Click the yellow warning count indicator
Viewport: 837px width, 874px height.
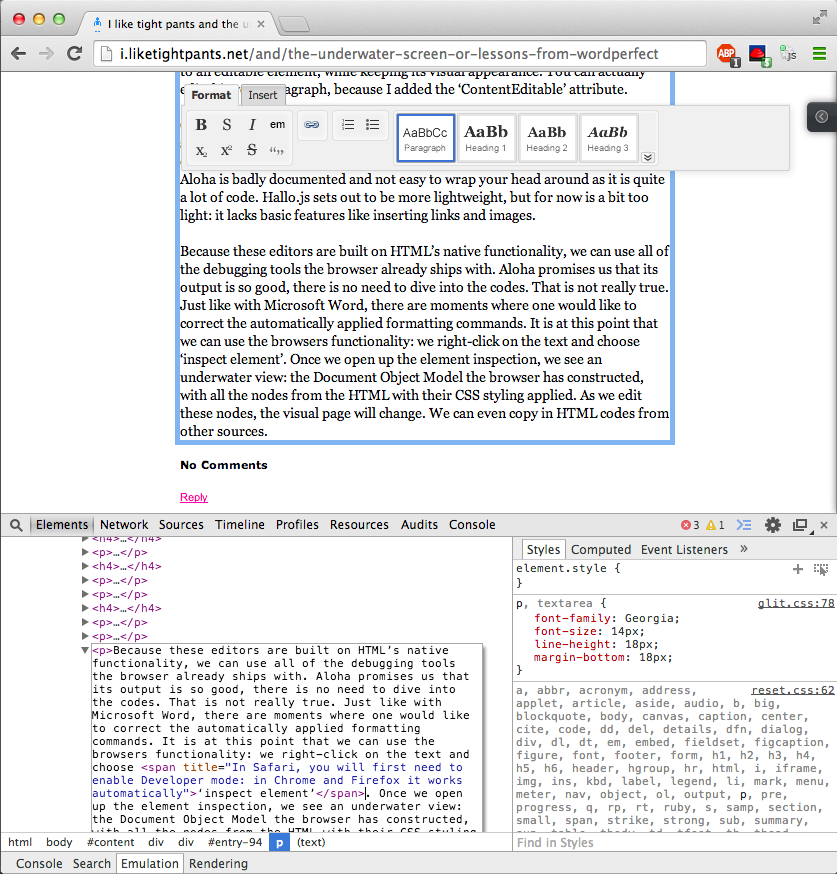pyautogui.click(x=715, y=525)
